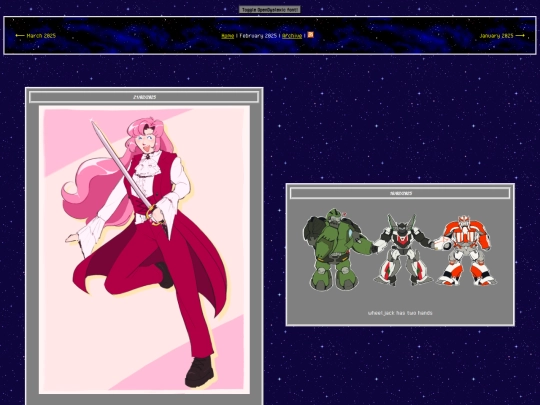Screen dimensions: 540x405
Task: Click the 'February 2025' text in the navigation bar
Action: pyautogui.click(x=258, y=36)
